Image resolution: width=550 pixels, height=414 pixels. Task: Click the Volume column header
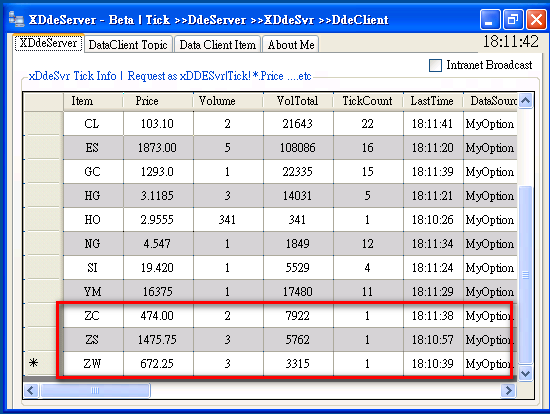228,101
